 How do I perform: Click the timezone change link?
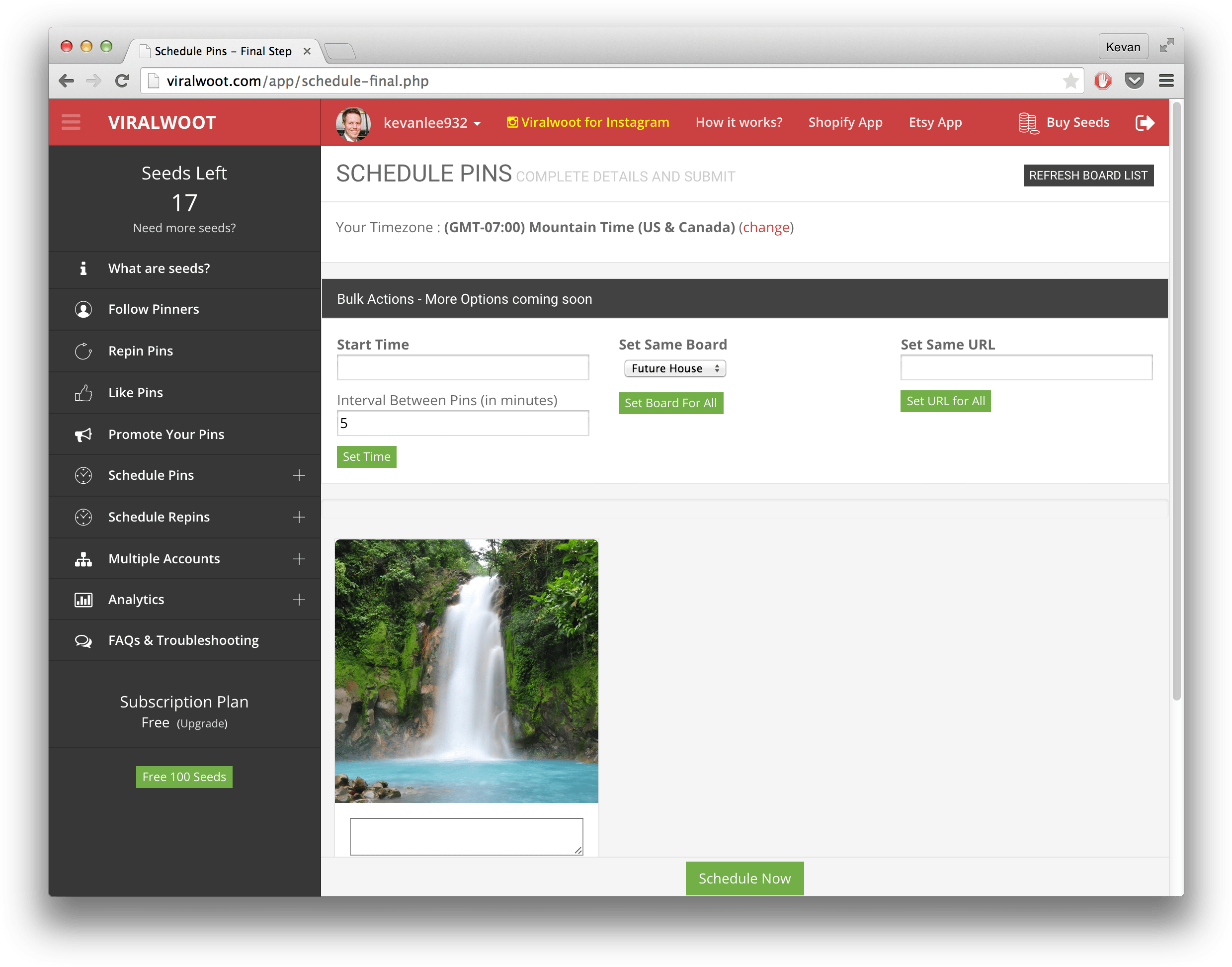766,227
